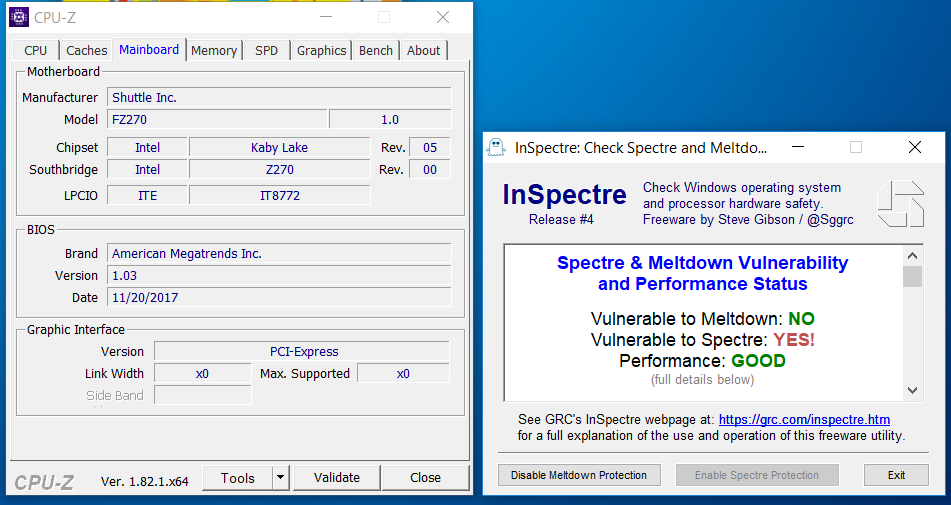
Task: Click the Graphic Interface PCI-Express field
Action: 302,352
